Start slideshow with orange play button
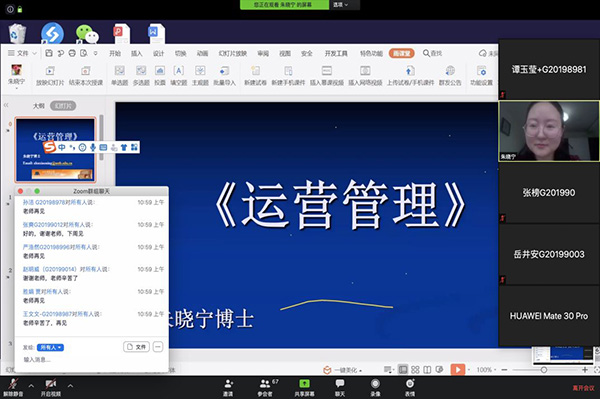 tap(457, 370)
